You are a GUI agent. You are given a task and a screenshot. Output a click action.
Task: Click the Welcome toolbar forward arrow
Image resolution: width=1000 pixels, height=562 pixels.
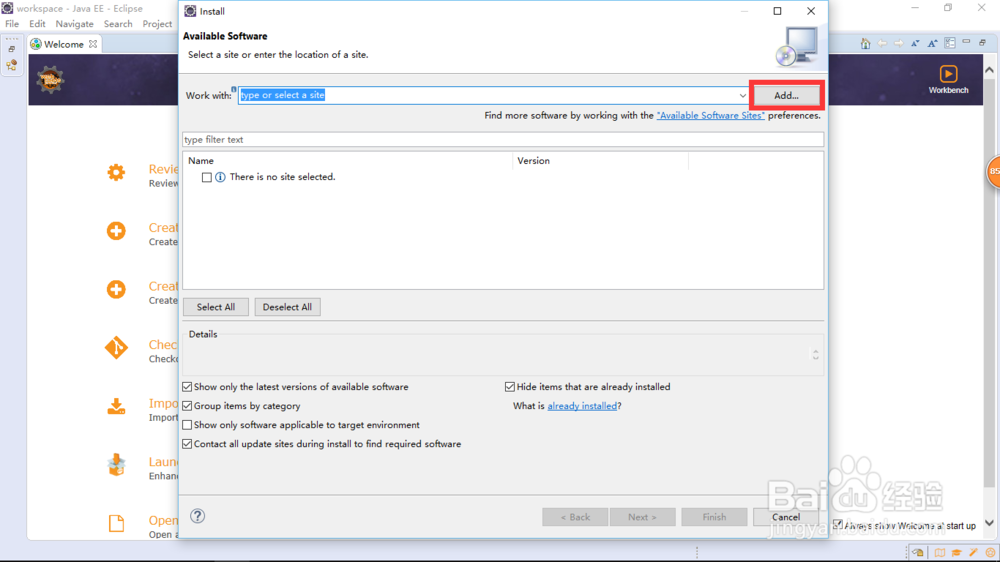click(899, 43)
